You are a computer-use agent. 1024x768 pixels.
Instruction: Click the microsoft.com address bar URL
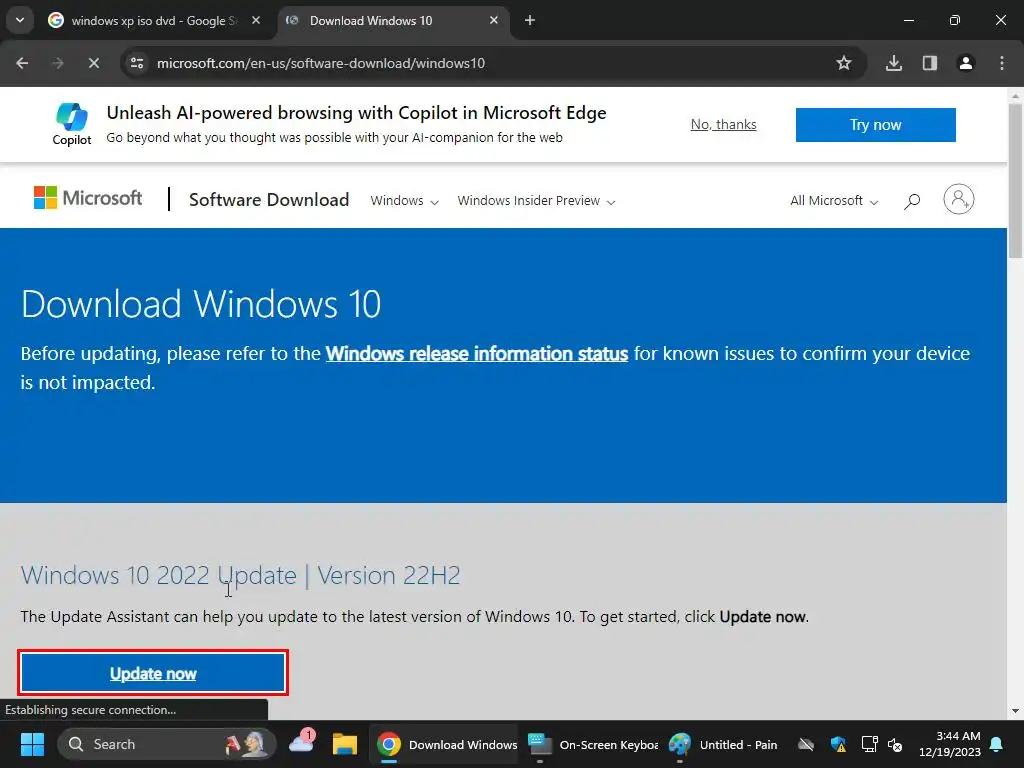(321, 63)
